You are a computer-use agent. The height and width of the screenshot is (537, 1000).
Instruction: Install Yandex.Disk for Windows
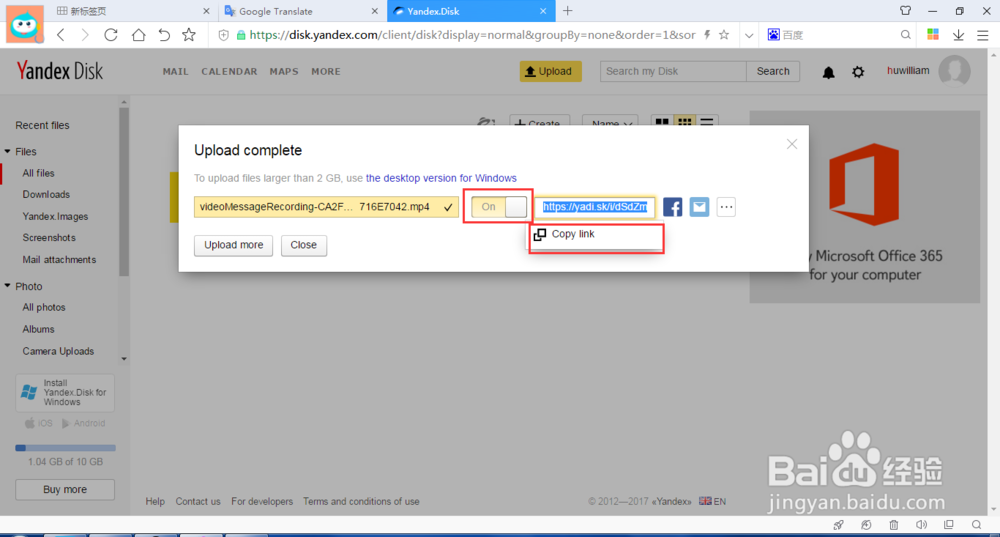[65, 393]
